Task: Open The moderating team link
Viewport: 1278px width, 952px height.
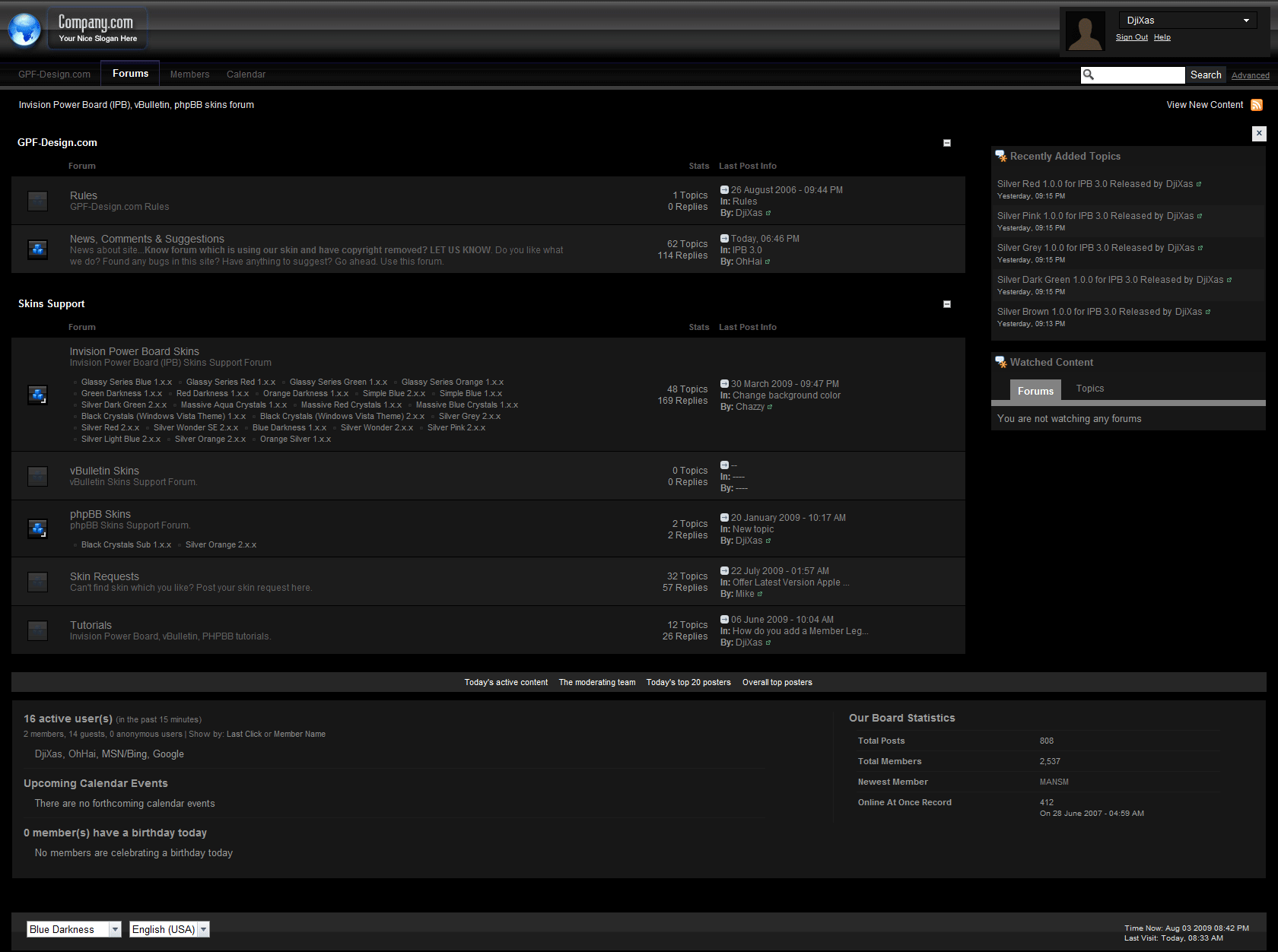Action: pyautogui.click(x=597, y=682)
